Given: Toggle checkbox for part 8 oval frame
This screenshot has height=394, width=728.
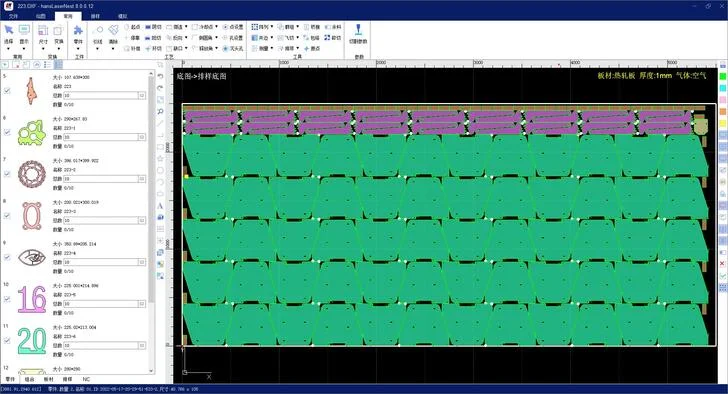Looking at the screenshot, I should point(7,216).
